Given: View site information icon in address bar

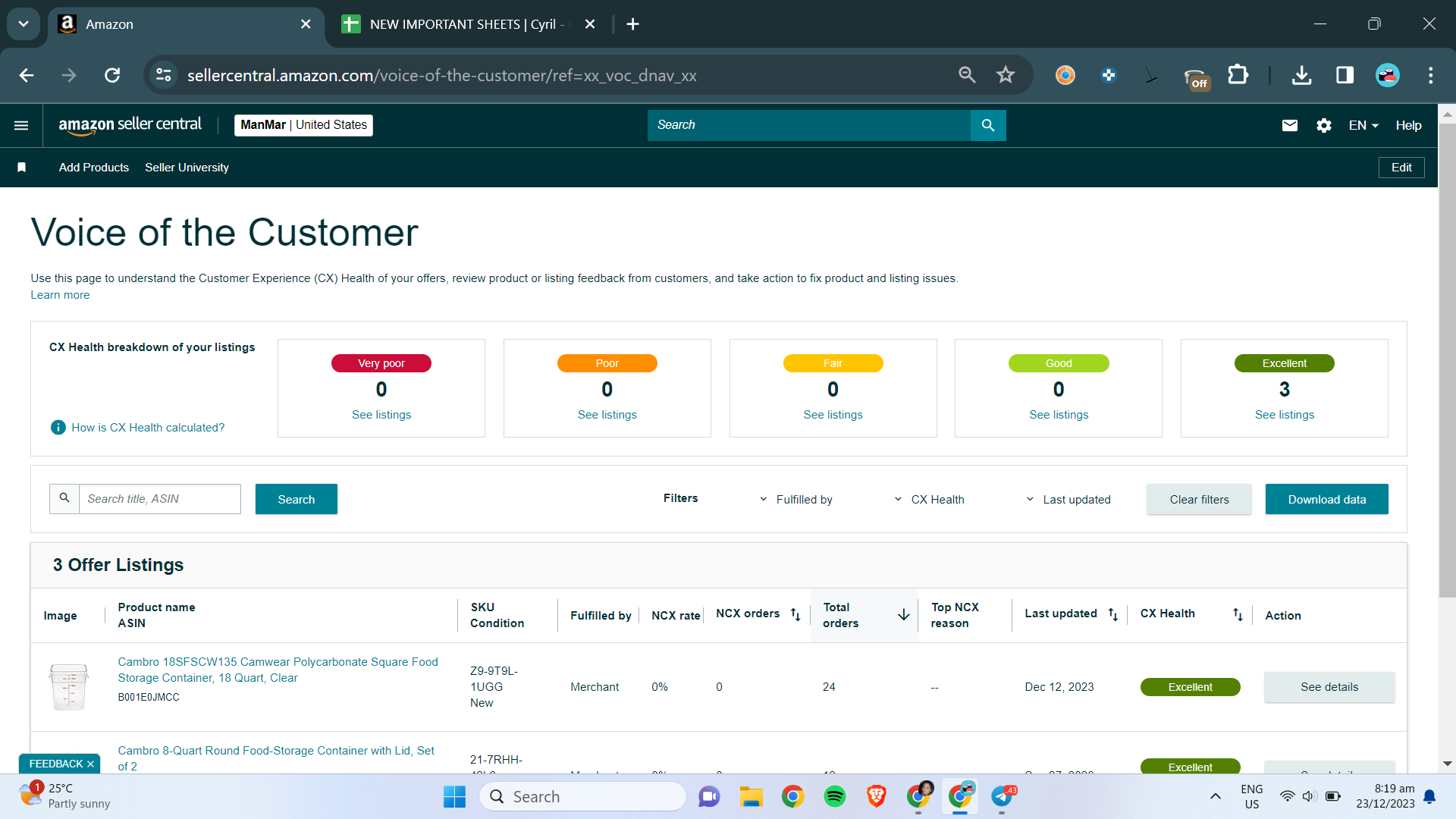Looking at the screenshot, I should click(x=164, y=75).
